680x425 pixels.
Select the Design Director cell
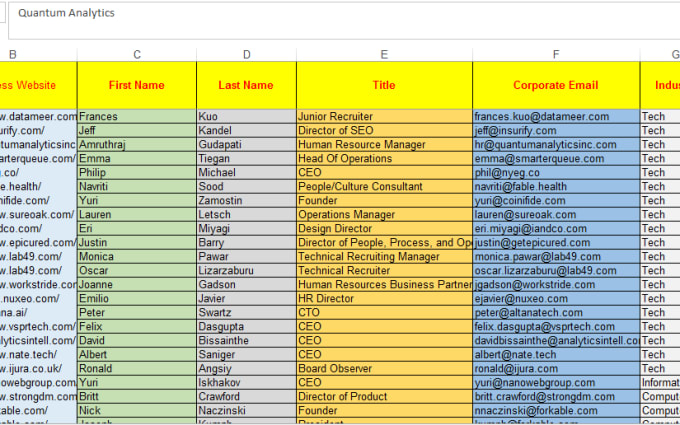[x=384, y=229]
